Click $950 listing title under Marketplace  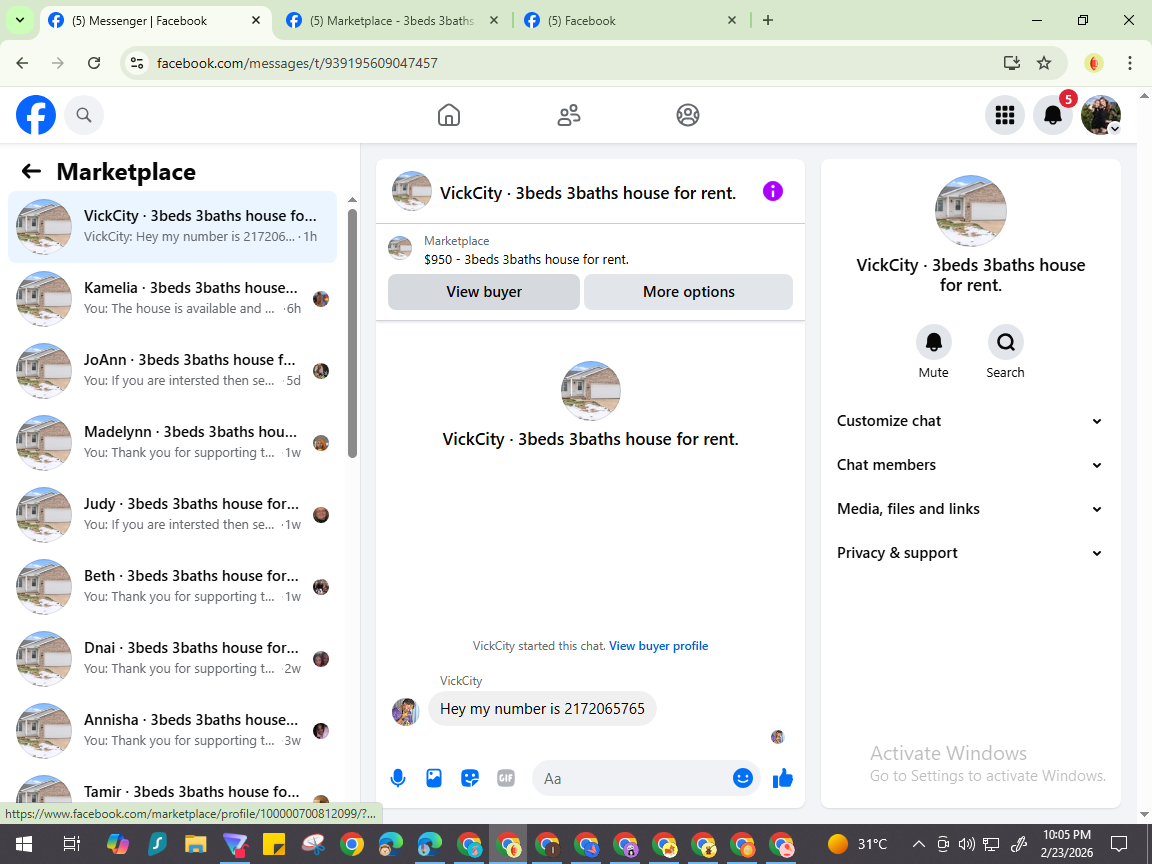coord(526,259)
